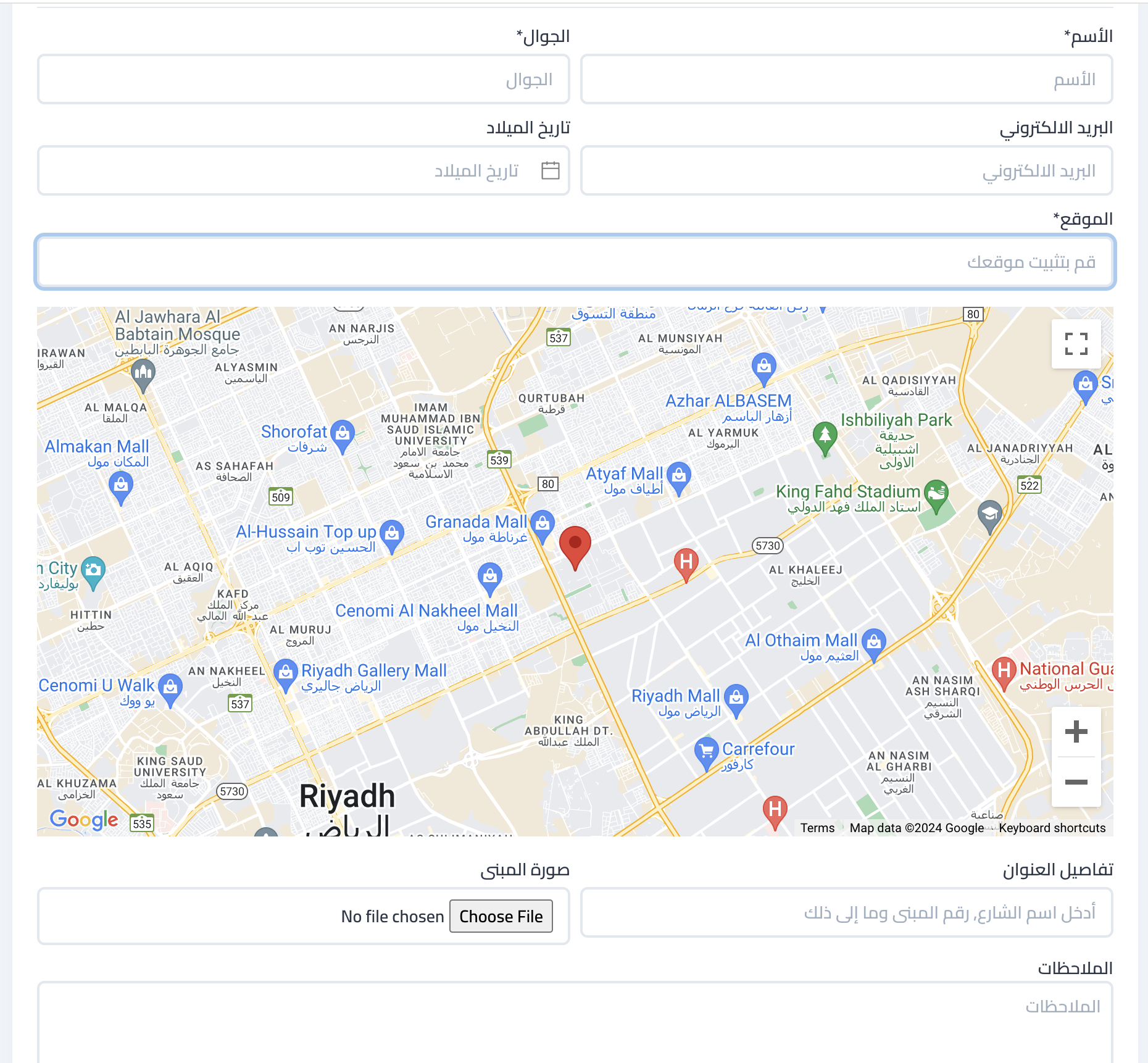Open the birth date (تاريخ الميلاد) field
Viewport: 1148px width, 1063px height.
pyautogui.click(x=303, y=171)
